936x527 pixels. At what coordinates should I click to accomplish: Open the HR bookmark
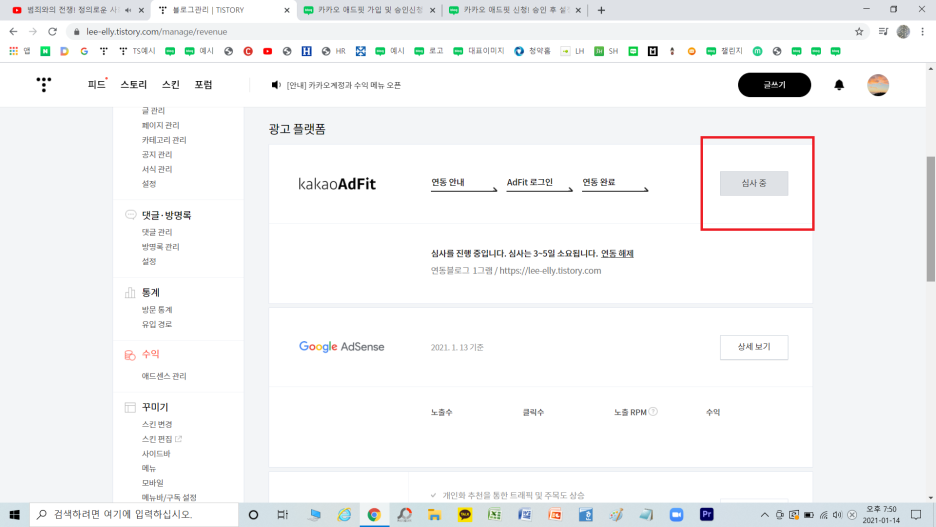334,51
